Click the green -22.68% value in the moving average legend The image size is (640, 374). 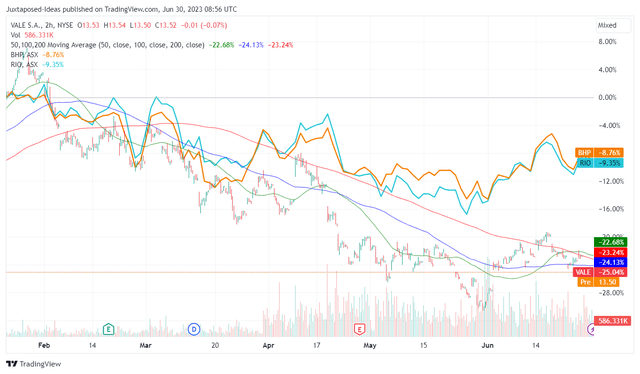click(221, 45)
